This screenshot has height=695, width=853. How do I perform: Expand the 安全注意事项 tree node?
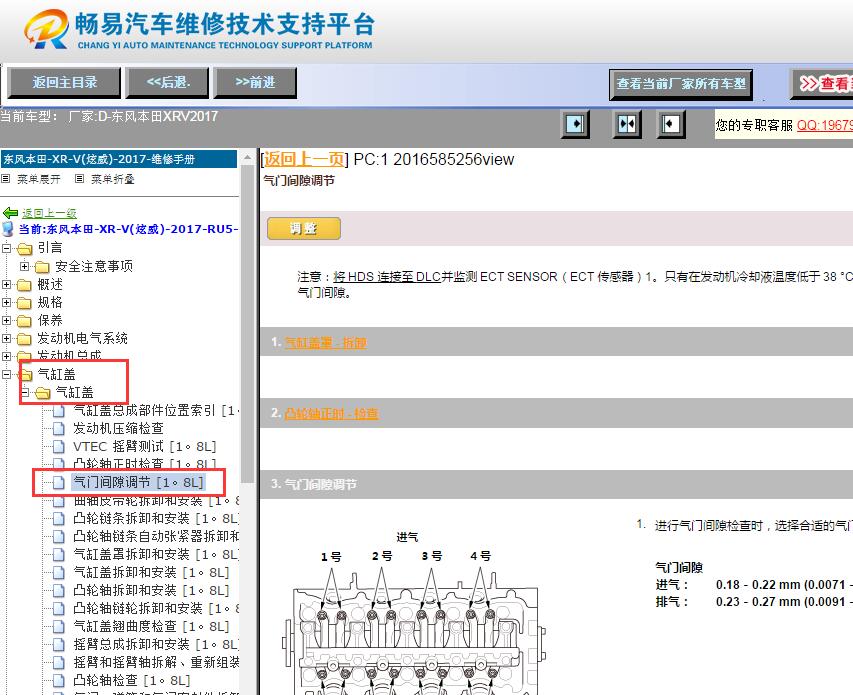point(24,266)
